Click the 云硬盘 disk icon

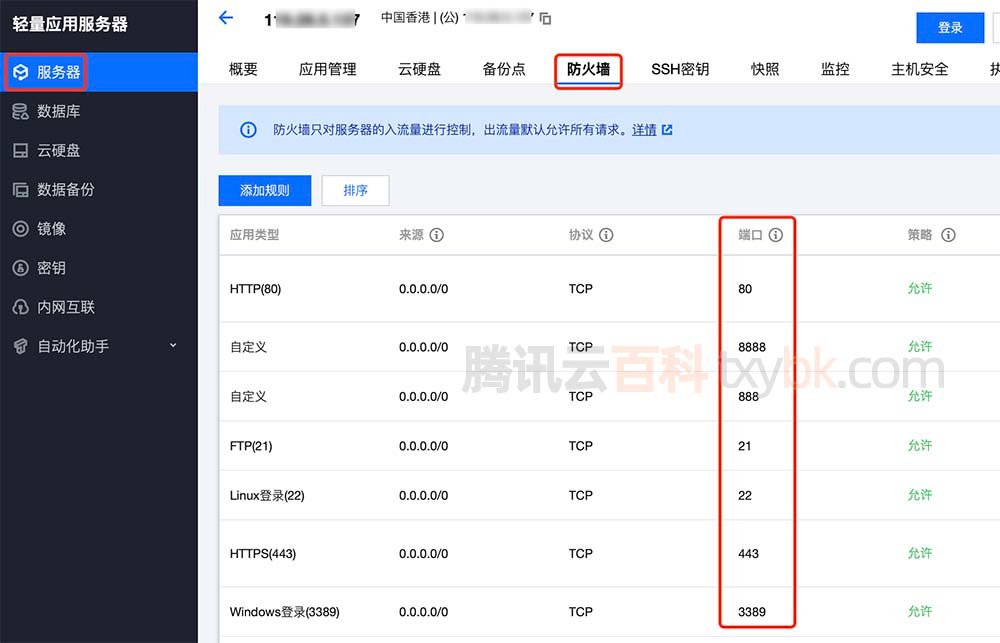point(20,151)
